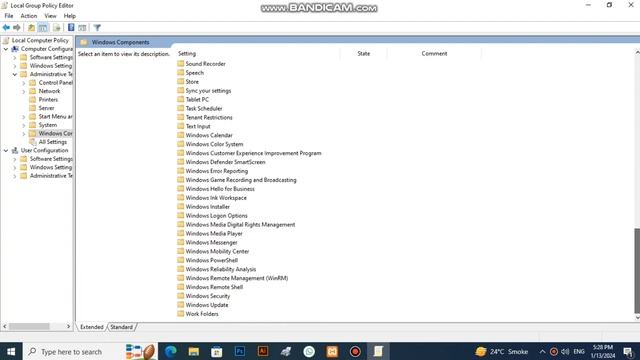Collapse the User Configuration node

(6, 151)
